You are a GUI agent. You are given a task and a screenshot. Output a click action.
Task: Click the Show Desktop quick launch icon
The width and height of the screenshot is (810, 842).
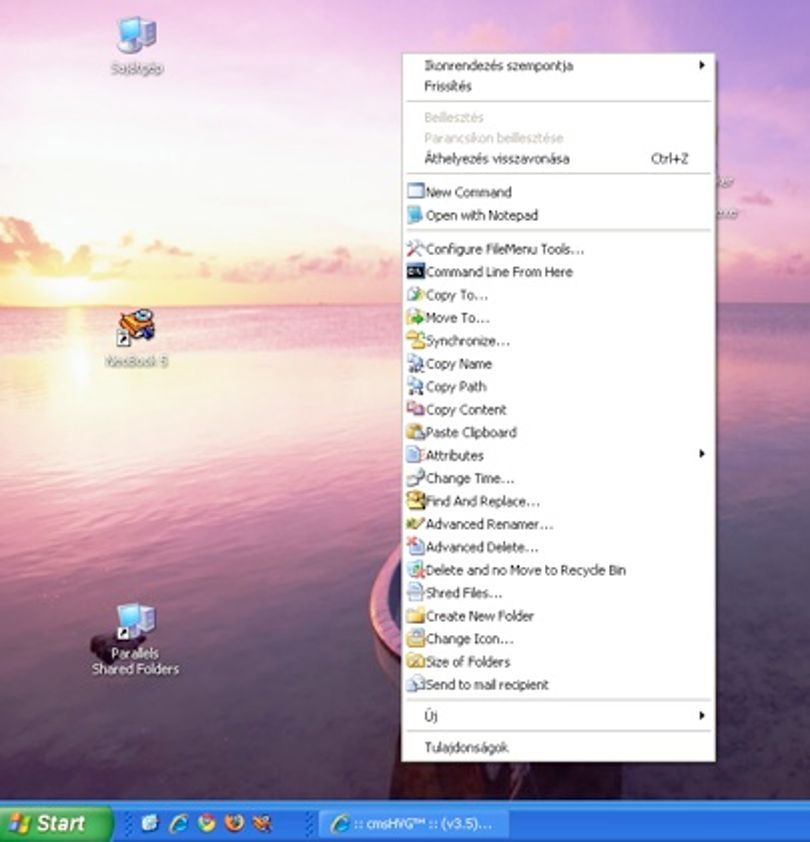coord(150,823)
